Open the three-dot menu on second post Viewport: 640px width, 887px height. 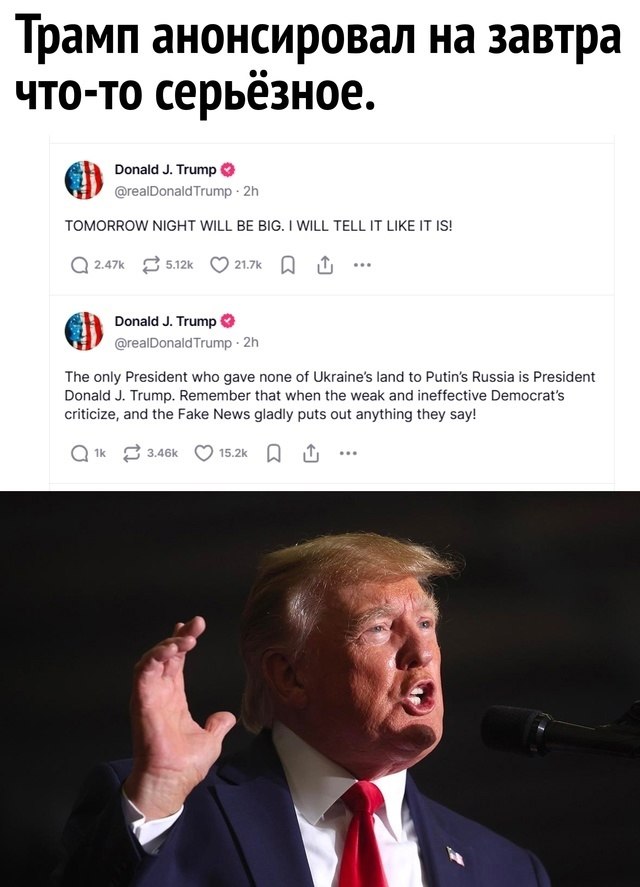click(x=348, y=453)
